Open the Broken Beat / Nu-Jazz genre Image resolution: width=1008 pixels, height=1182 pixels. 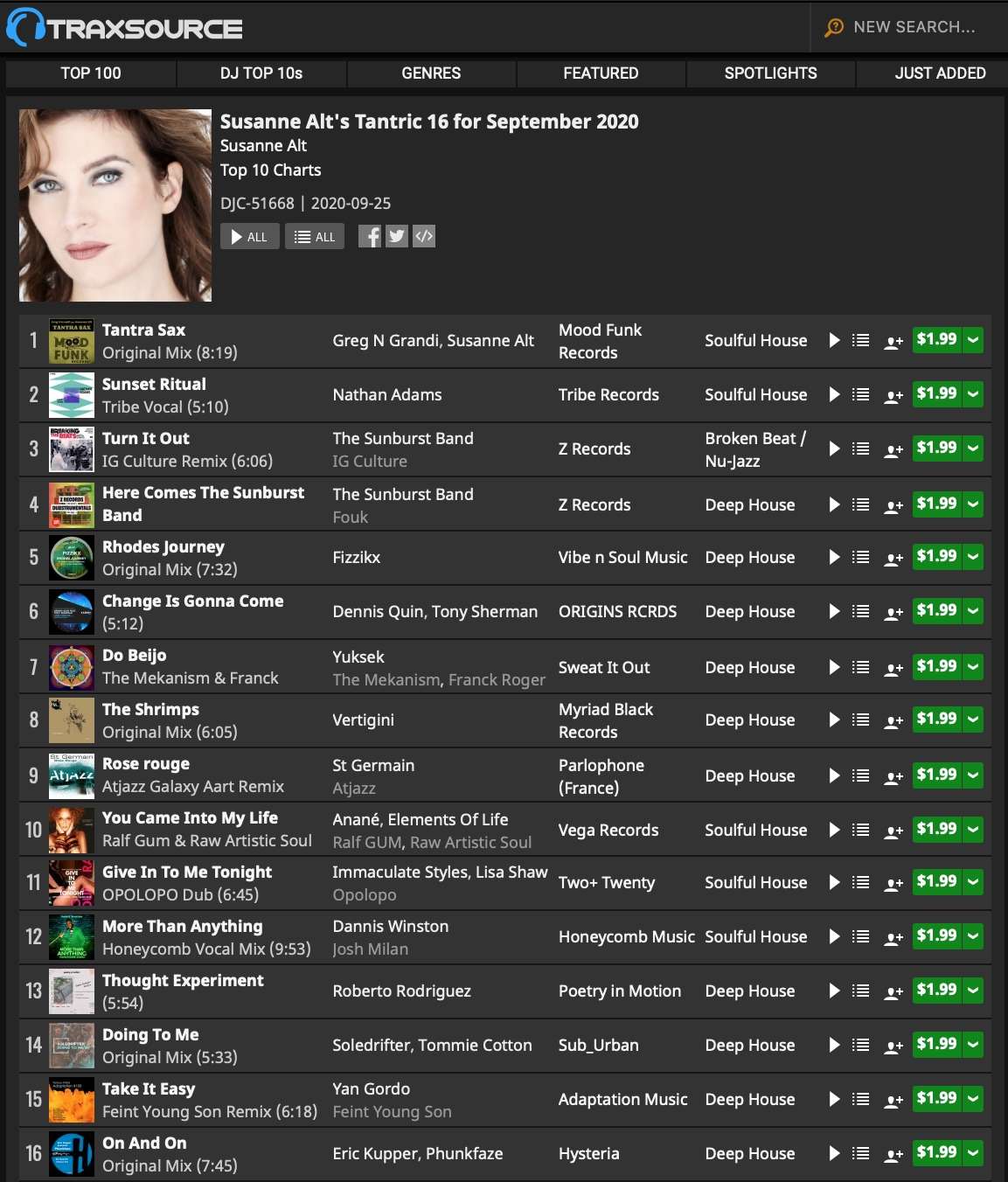pyautogui.click(x=755, y=449)
